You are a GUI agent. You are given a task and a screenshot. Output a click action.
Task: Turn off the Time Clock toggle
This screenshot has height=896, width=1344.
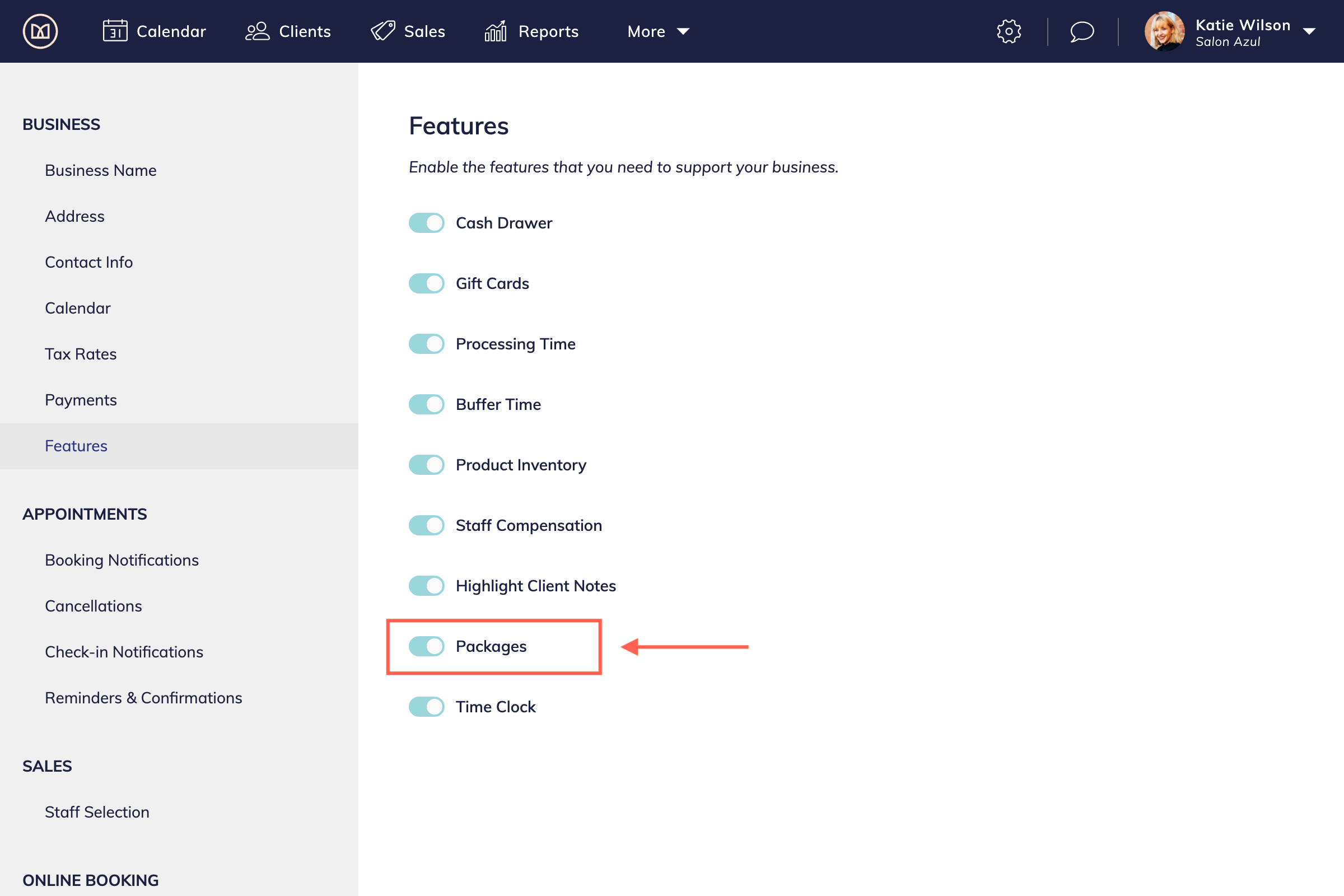[426, 707]
